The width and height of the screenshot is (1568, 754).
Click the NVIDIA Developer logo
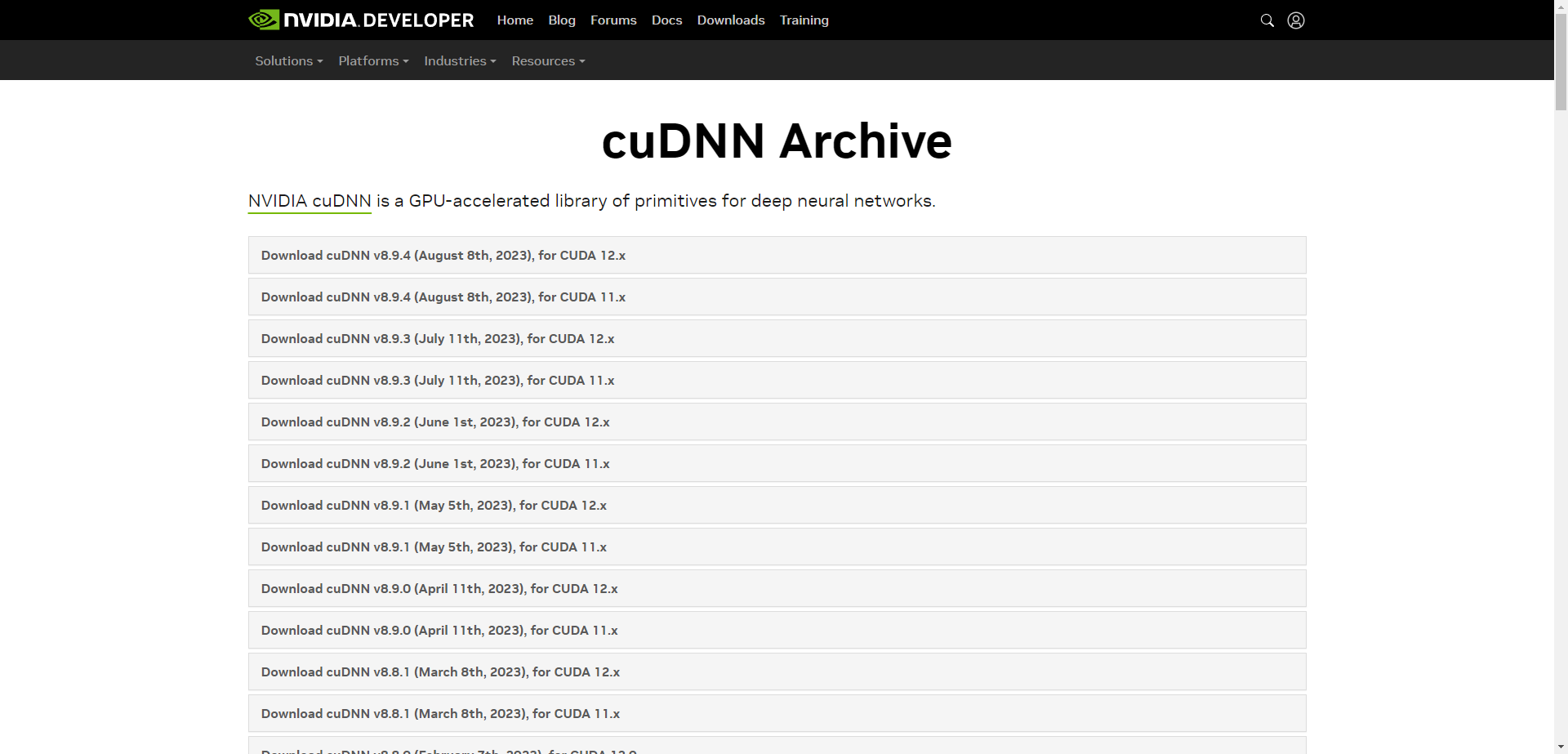click(361, 20)
